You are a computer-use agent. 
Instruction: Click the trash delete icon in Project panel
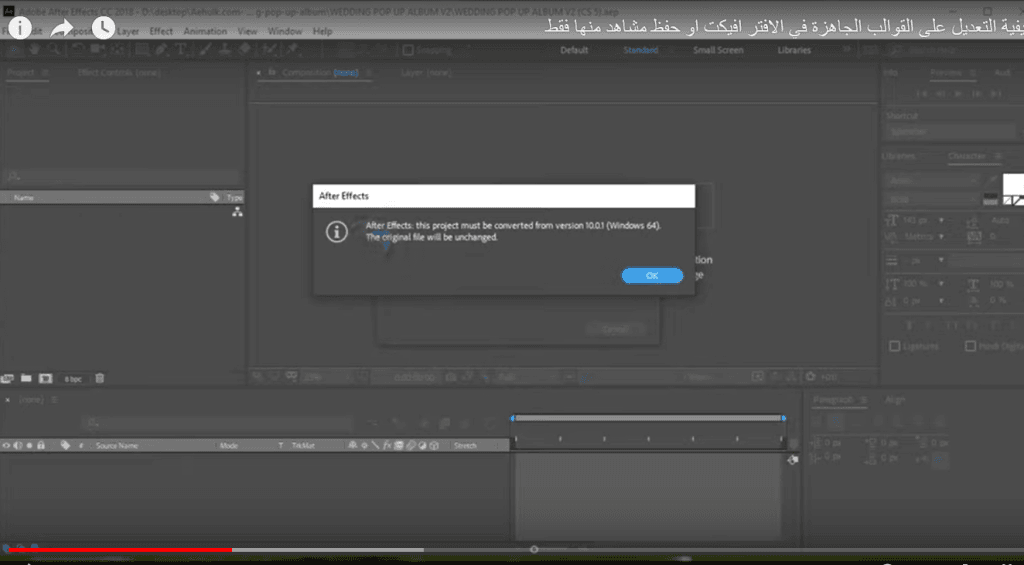pos(99,378)
